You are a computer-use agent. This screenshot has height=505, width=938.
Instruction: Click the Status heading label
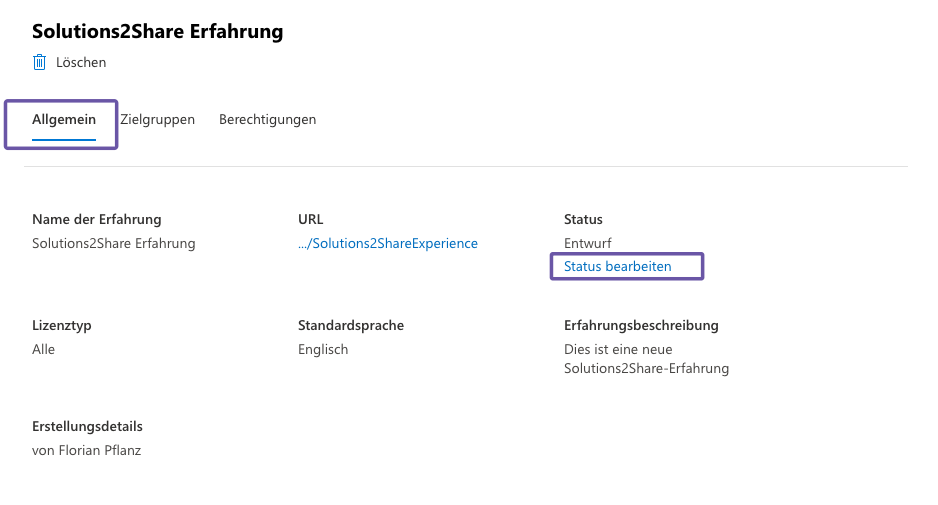[x=583, y=220]
